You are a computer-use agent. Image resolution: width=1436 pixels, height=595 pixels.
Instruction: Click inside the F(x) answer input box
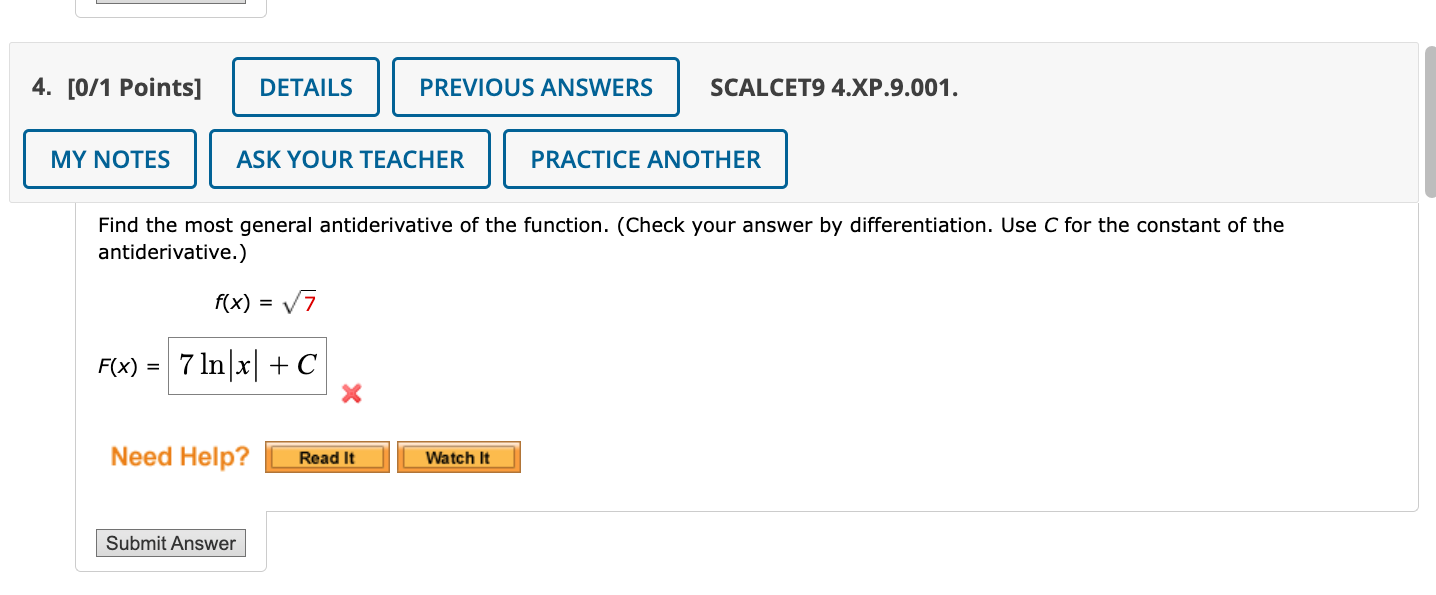click(x=247, y=366)
